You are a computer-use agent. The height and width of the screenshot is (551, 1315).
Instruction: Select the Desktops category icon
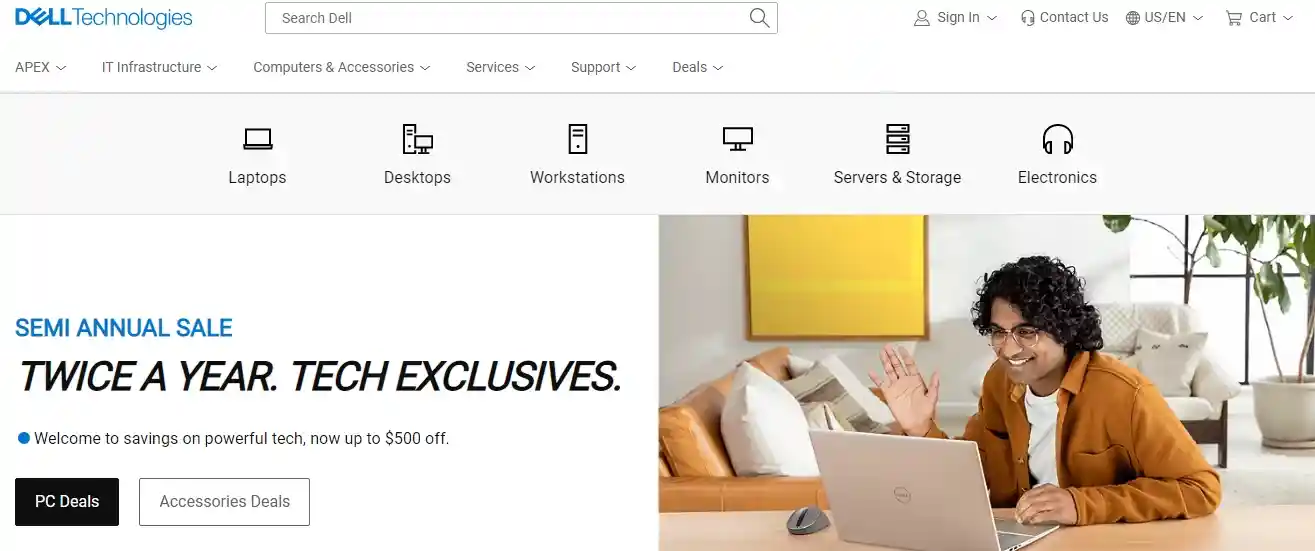tap(417, 139)
